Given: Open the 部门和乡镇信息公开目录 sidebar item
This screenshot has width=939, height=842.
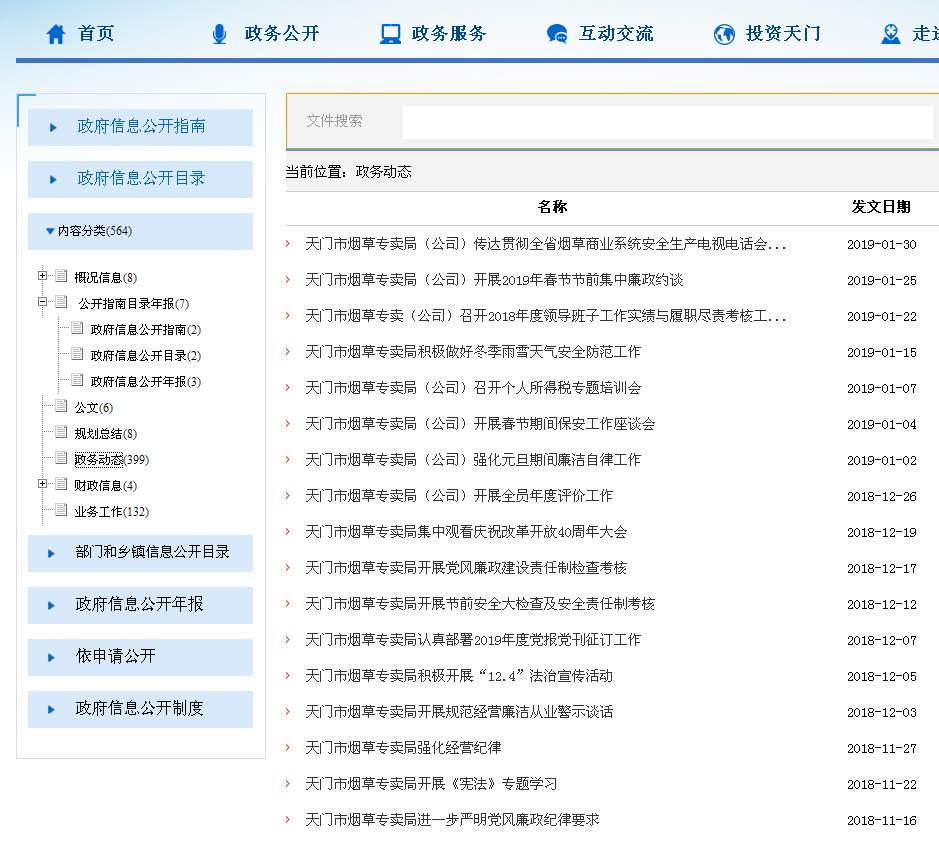Looking at the screenshot, I should click(152, 552).
